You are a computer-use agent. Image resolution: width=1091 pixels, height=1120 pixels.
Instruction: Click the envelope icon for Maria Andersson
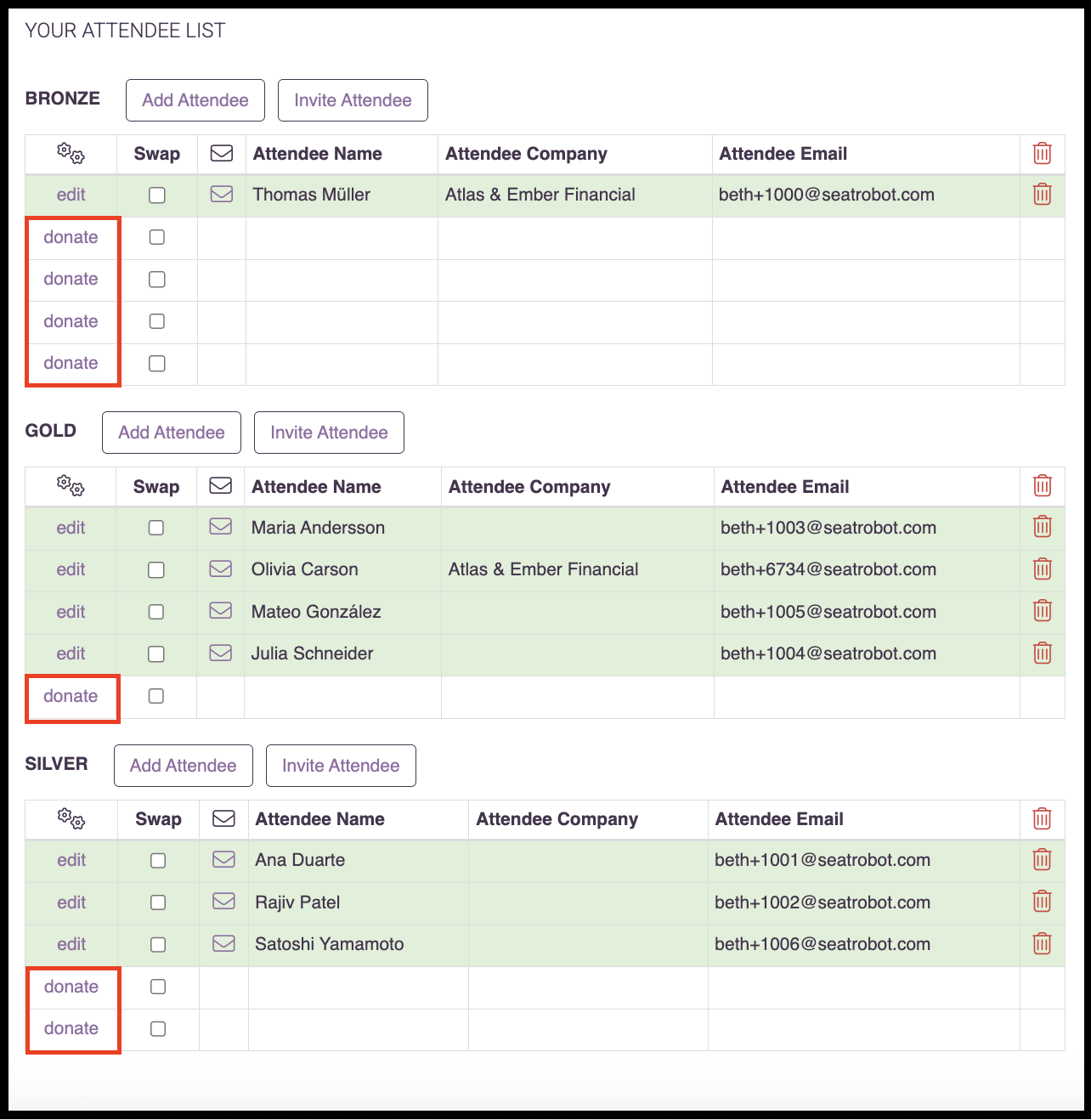pyautogui.click(x=221, y=527)
